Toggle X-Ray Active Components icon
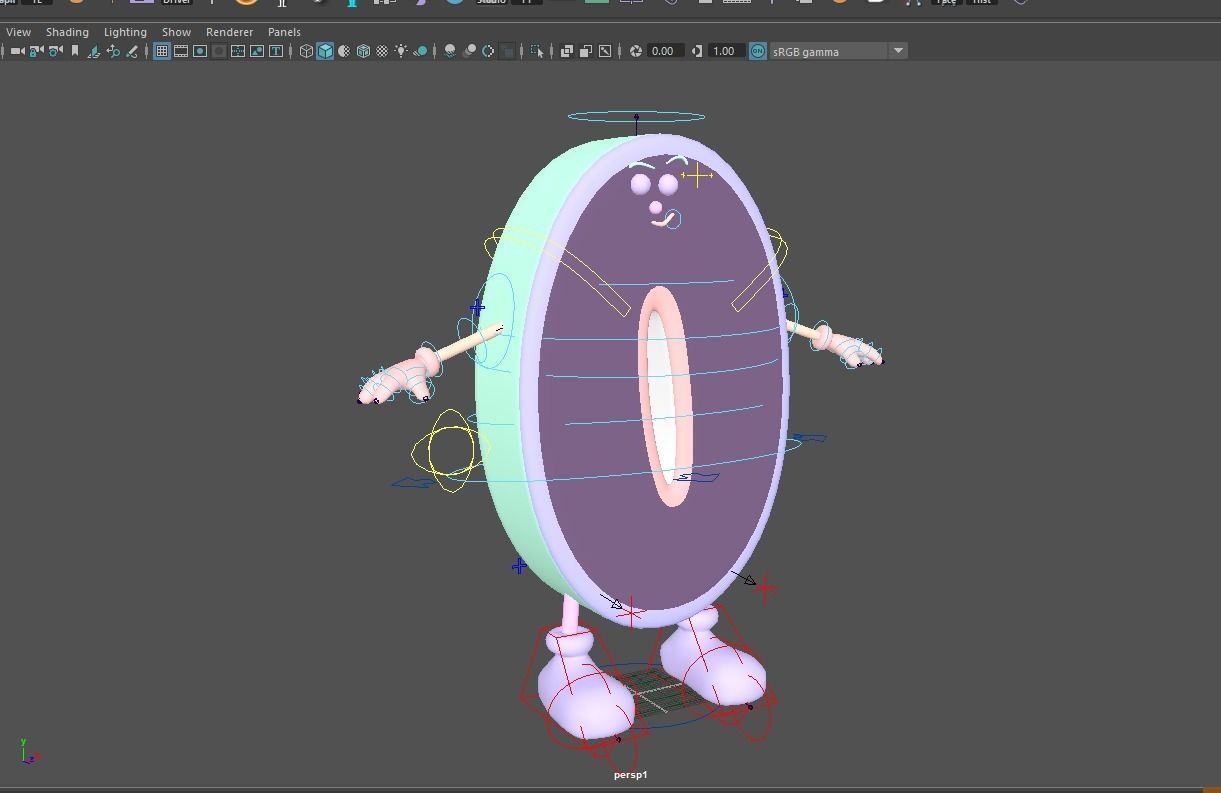 (586, 51)
